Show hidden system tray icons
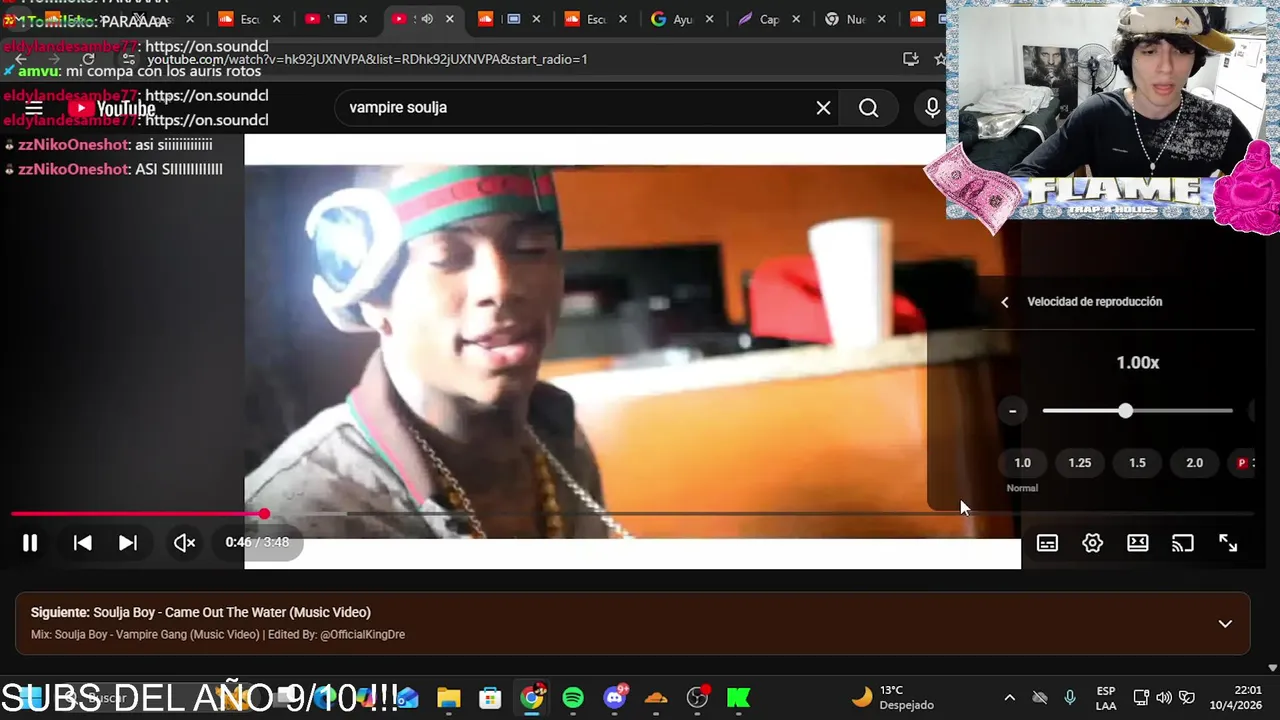The width and height of the screenshot is (1280, 720). point(1009,698)
